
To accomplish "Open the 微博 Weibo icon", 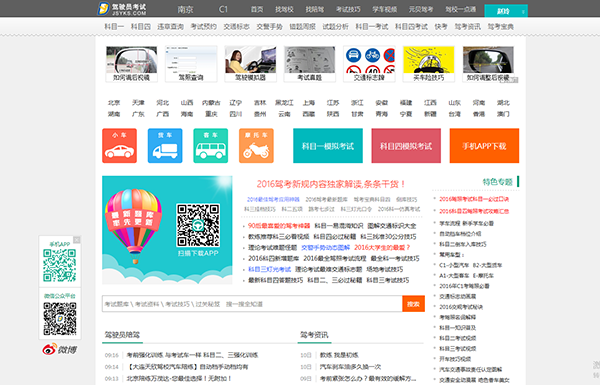I will (60, 349).
